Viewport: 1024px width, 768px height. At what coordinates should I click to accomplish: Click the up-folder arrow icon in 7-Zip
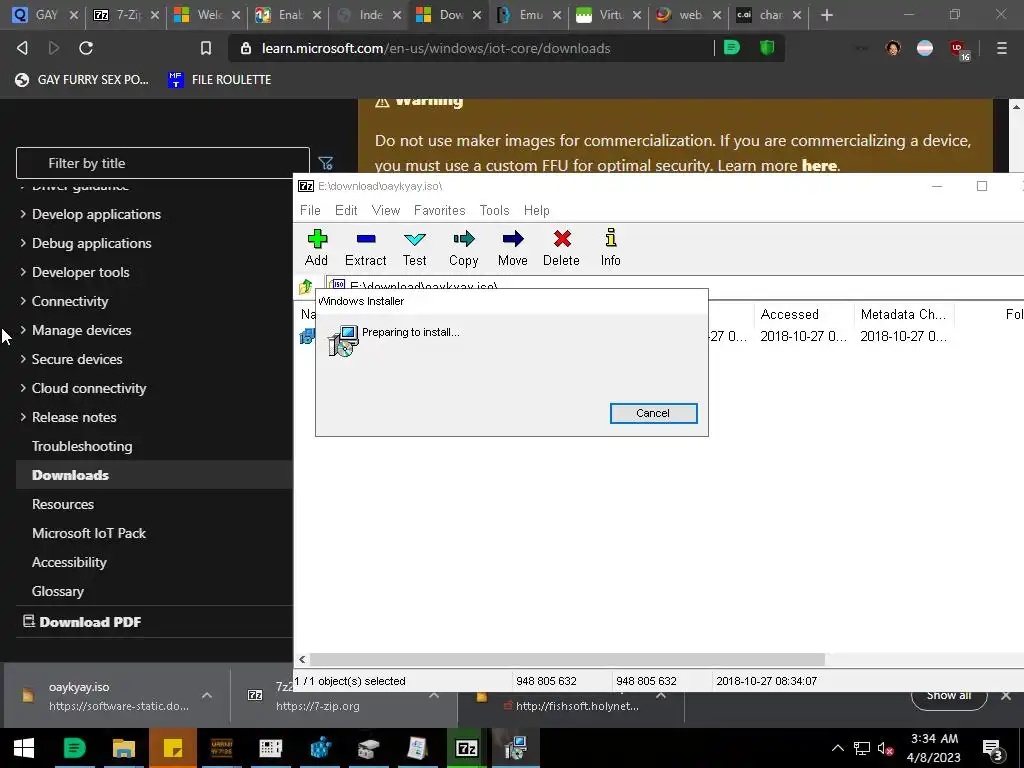pos(306,286)
